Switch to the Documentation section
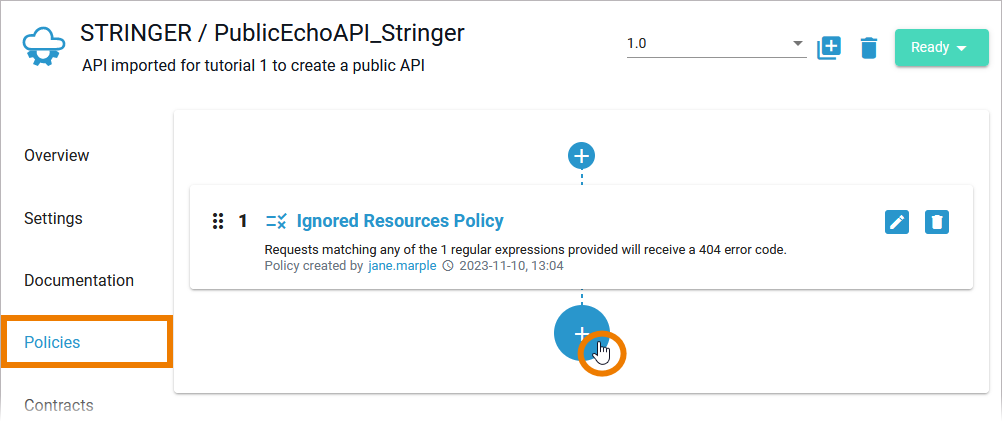The width and height of the screenshot is (1002, 422). 79,280
